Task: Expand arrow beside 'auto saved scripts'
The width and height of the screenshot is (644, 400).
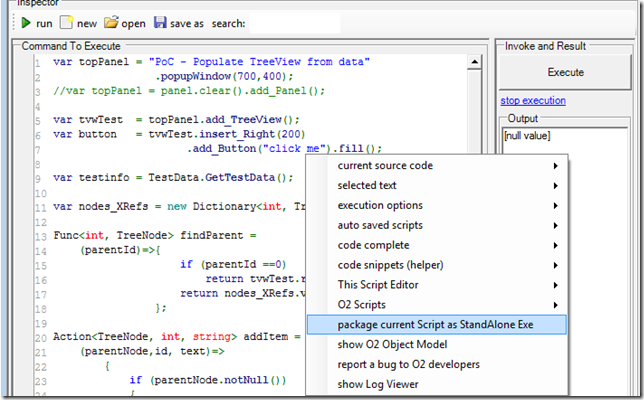Action: point(555,225)
